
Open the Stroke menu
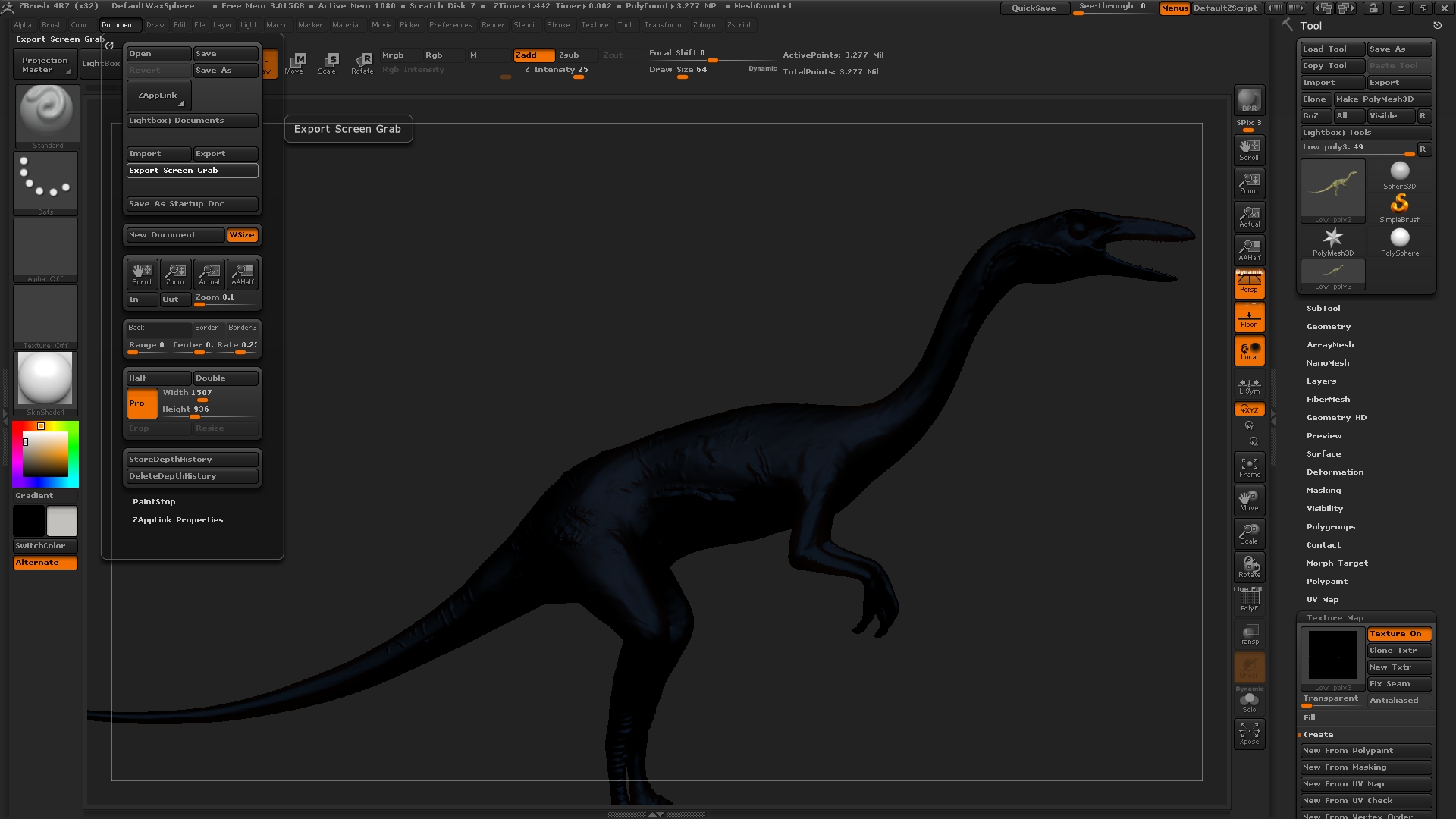(x=558, y=25)
